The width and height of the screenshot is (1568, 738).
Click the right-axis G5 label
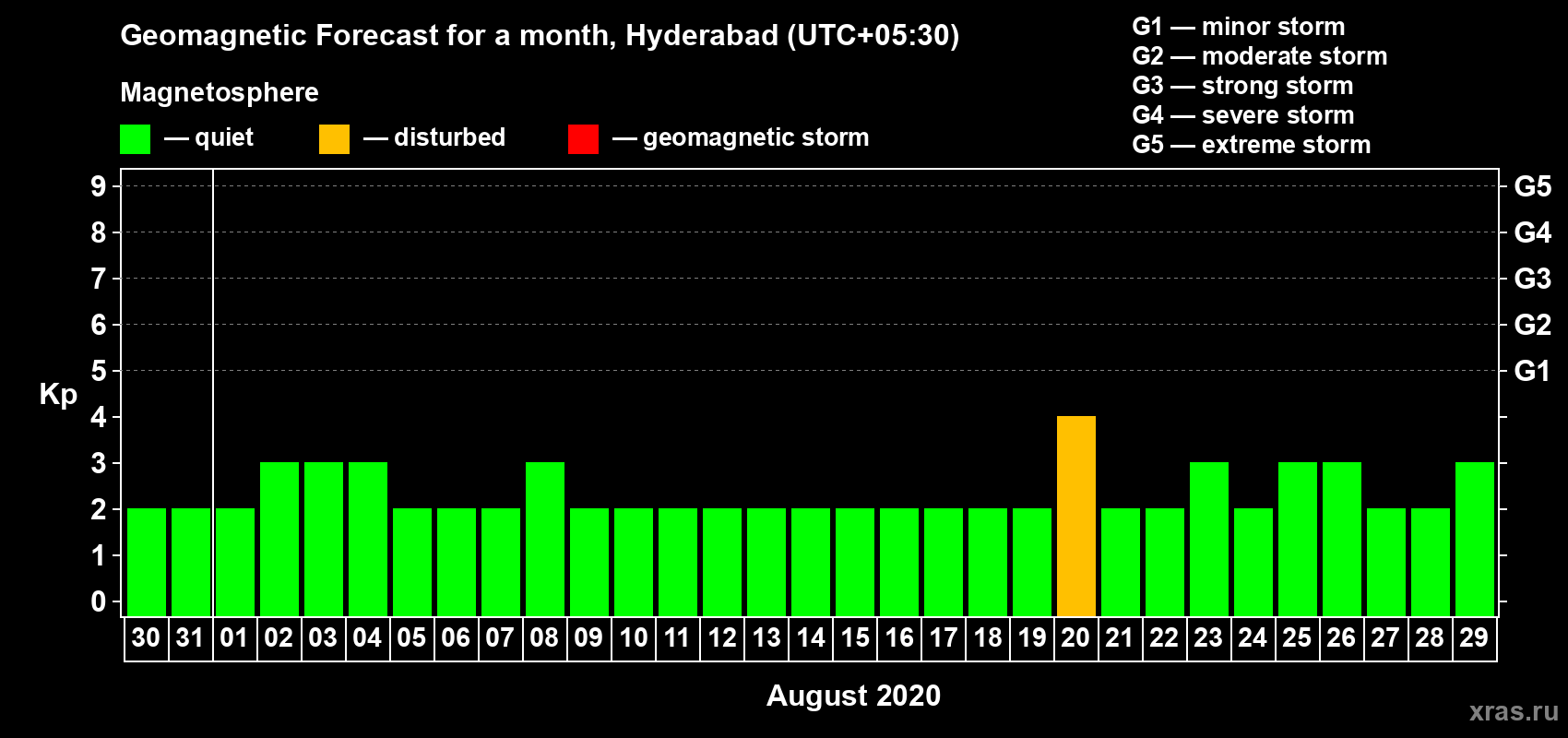click(x=1533, y=186)
